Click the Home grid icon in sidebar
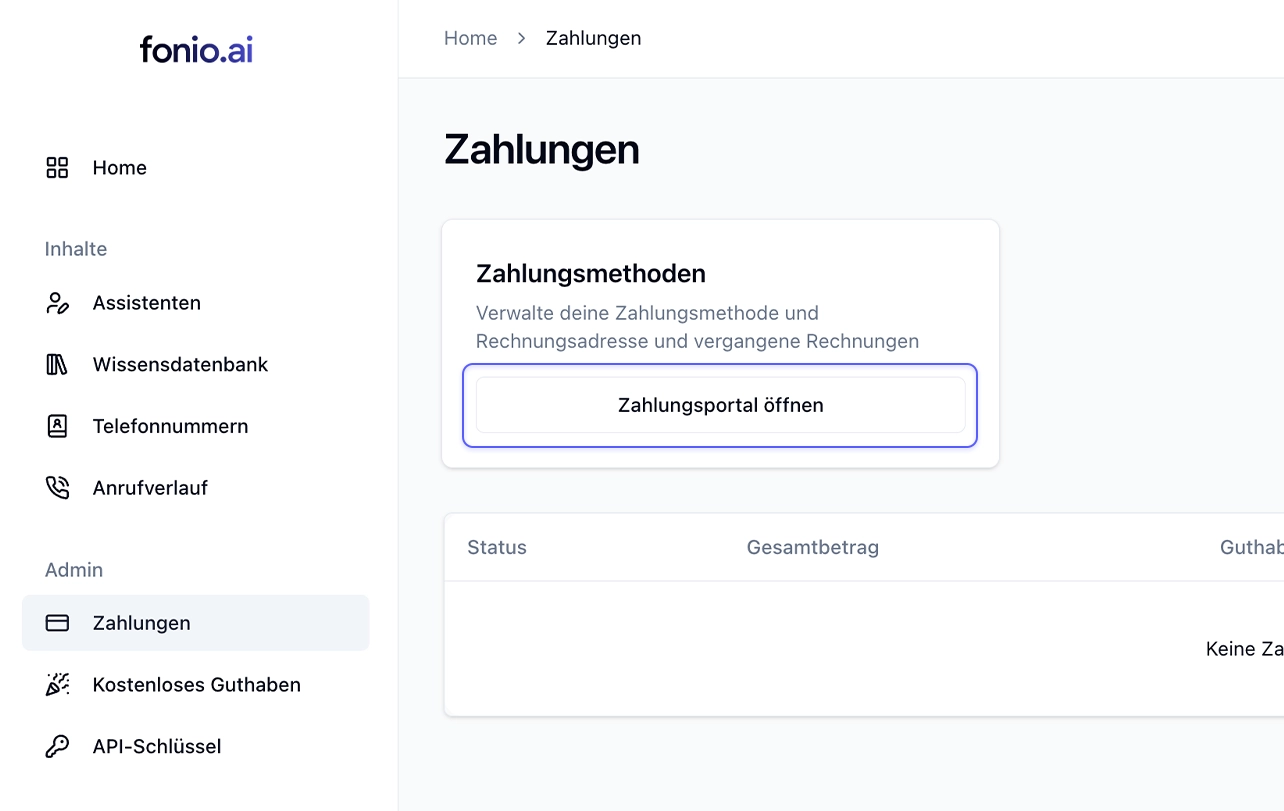Image resolution: width=1284 pixels, height=811 pixels. coord(57,168)
